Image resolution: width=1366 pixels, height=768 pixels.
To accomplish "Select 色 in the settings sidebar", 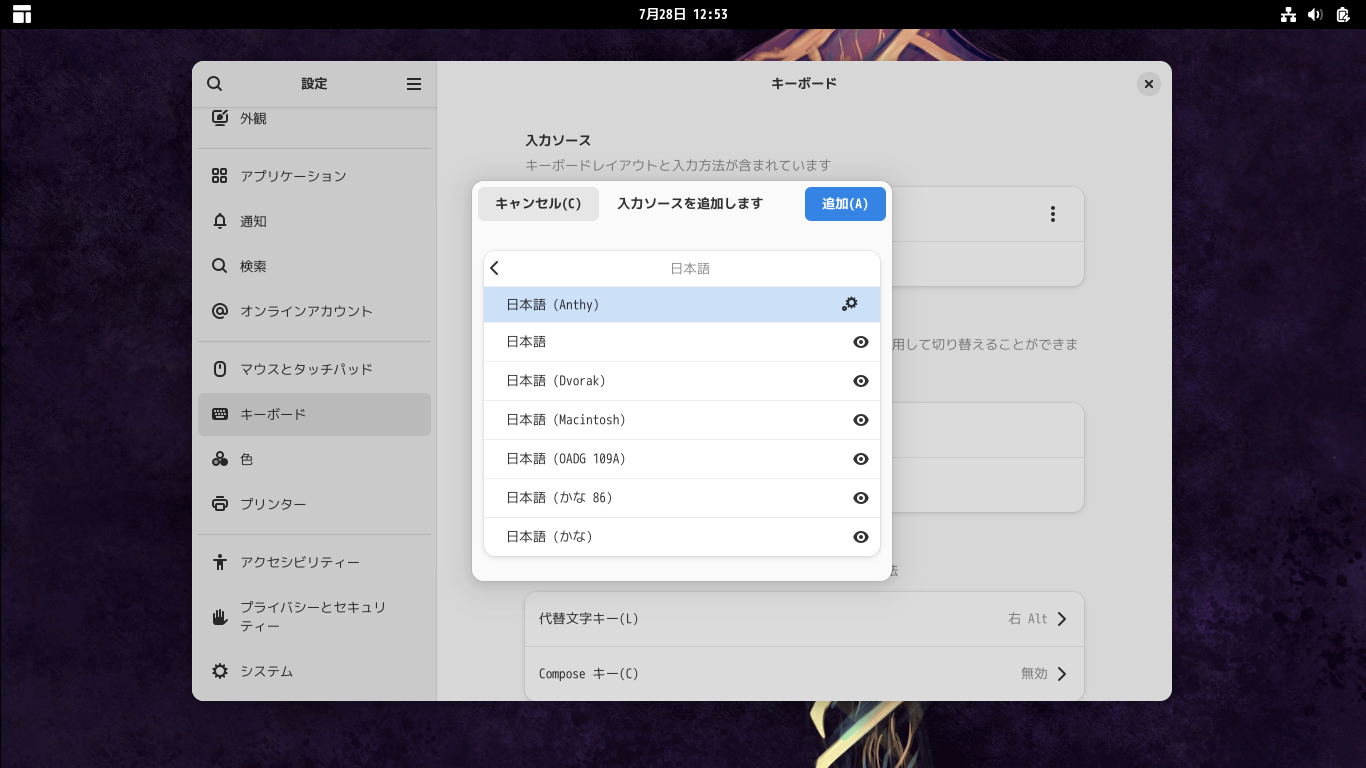I will (314, 459).
